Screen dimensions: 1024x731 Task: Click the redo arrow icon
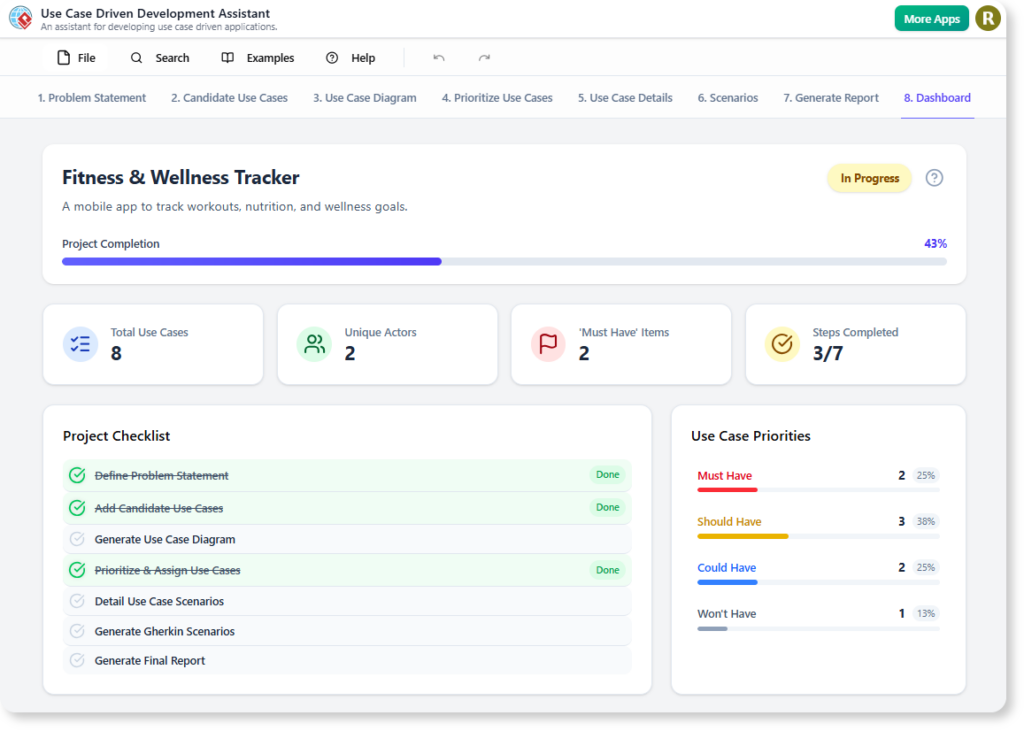(x=484, y=58)
